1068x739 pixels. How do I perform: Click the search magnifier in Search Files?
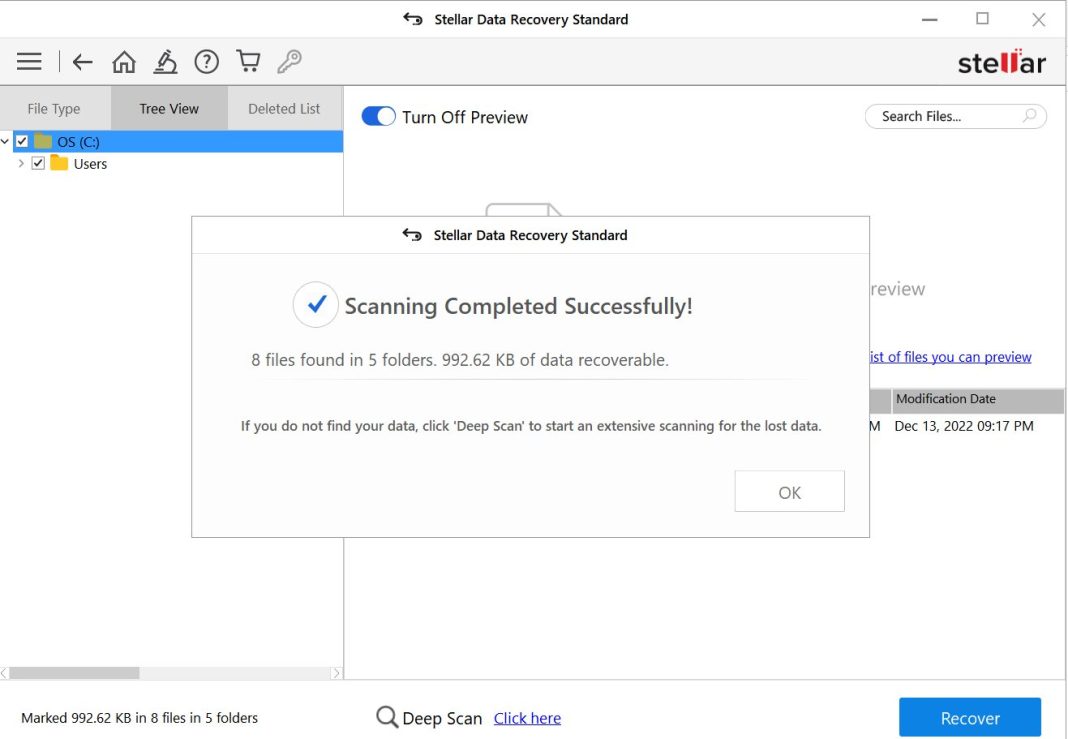click(1028, 116)
